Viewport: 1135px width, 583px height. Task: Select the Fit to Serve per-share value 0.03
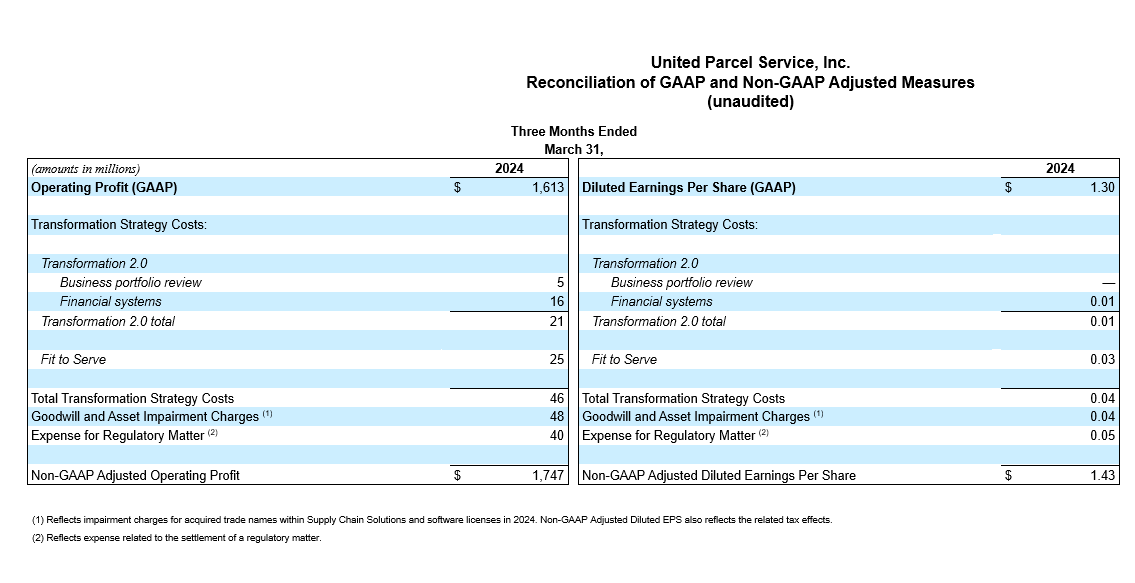pos(1102,359)
